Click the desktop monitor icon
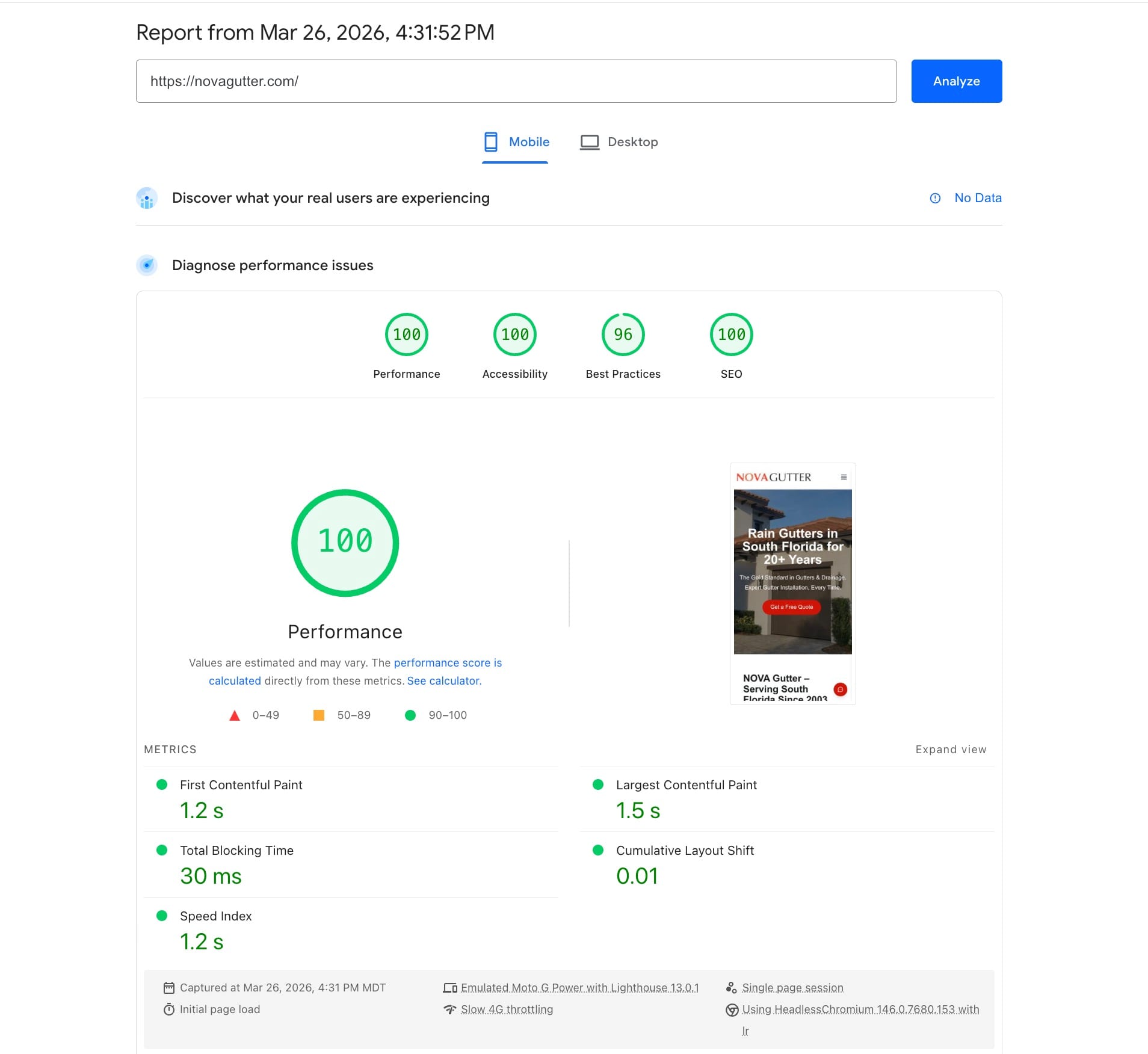This screenshot has width=1148, height=1054. tap(590, 142)
